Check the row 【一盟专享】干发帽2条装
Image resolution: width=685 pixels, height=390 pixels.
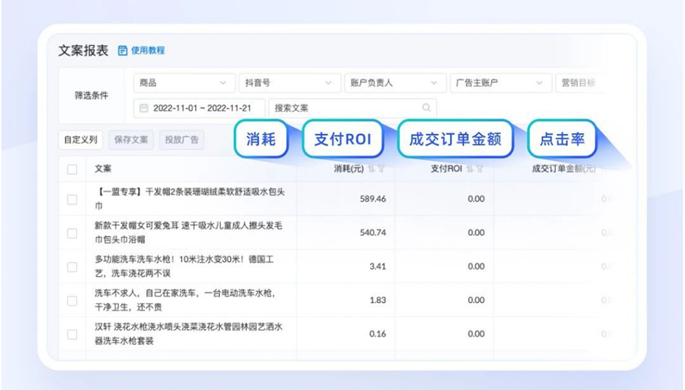pyautogui.click(x=72, y=200)
